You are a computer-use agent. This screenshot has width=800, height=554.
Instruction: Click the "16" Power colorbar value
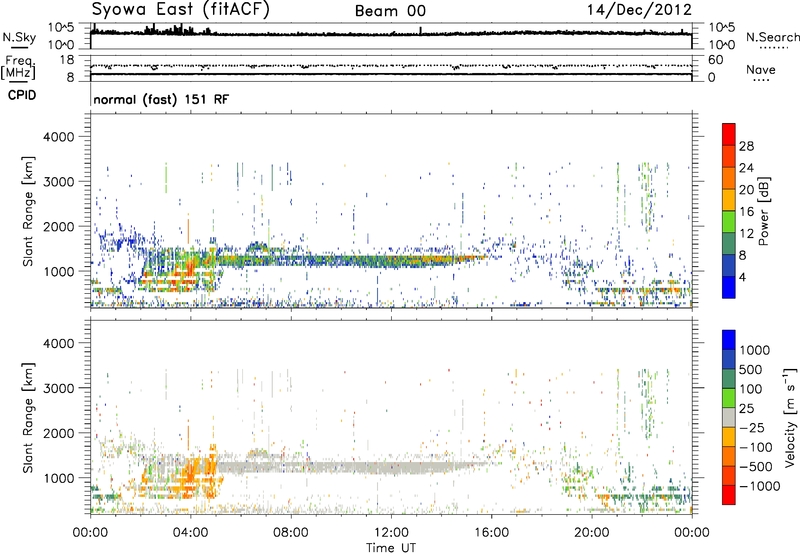(x=746, y=212)
